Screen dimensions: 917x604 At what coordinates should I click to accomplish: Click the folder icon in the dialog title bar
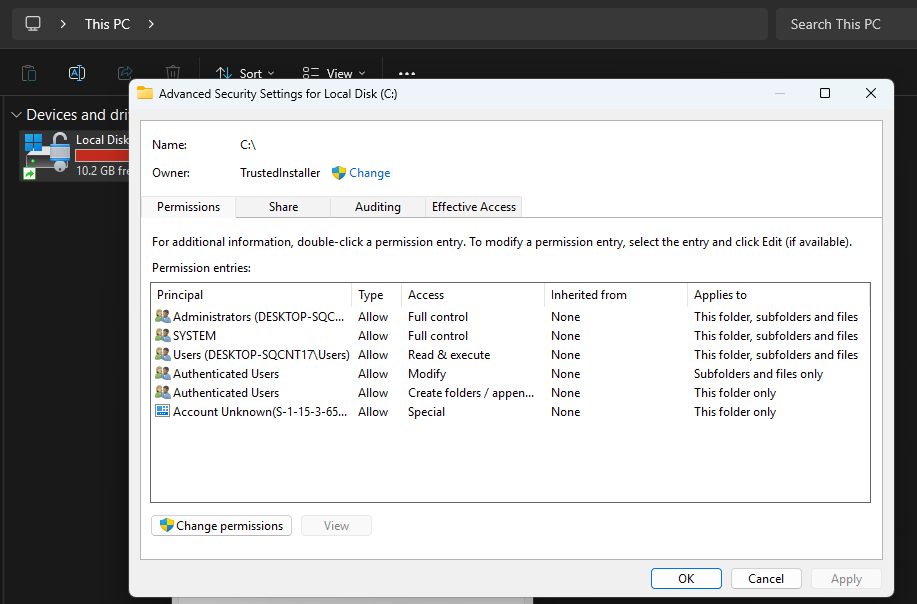(145, 92)
